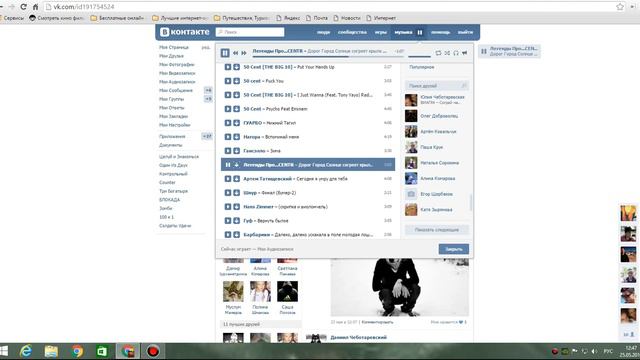The width and height of the screenshot is (640, 360).
Task: Click выйти to log out
Action: pyautogui.click(x=465, y=32)
